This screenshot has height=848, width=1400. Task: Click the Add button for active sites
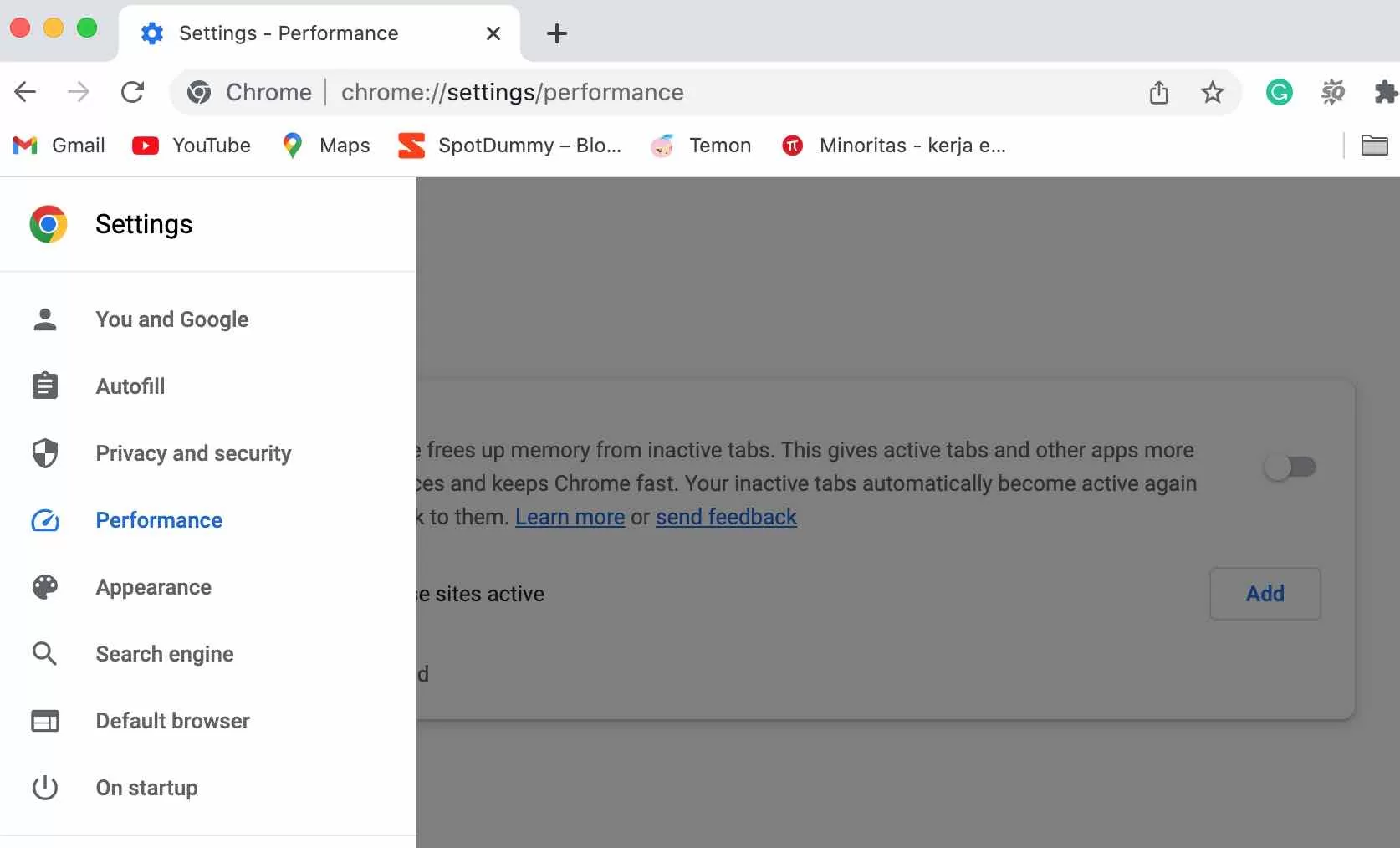tap(1265, 594)
